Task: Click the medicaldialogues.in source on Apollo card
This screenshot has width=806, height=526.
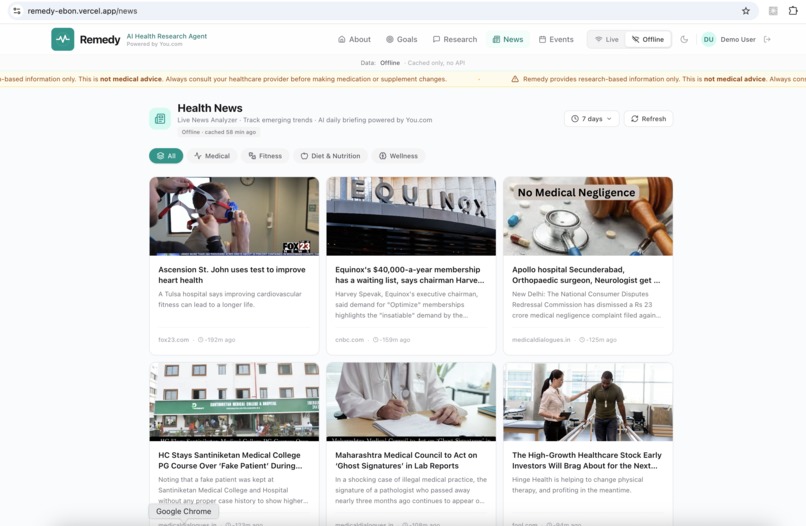Action: (x=541, y=340)
